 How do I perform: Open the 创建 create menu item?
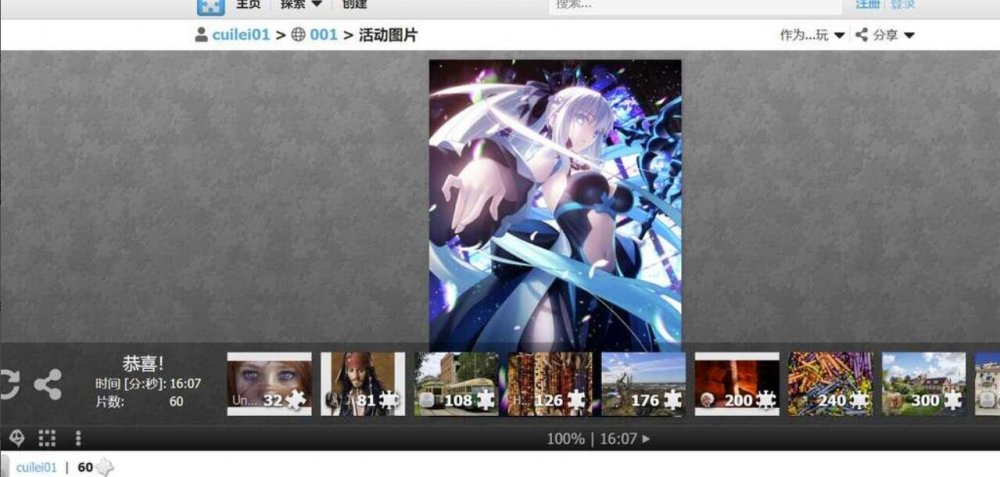click(x=355, y=4)
